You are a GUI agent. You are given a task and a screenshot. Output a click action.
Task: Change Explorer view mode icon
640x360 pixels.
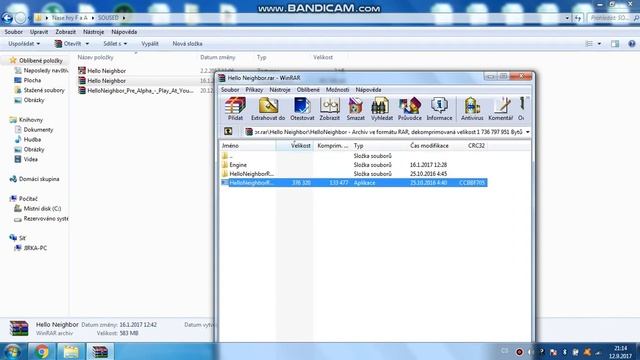(x=589, y=44)
